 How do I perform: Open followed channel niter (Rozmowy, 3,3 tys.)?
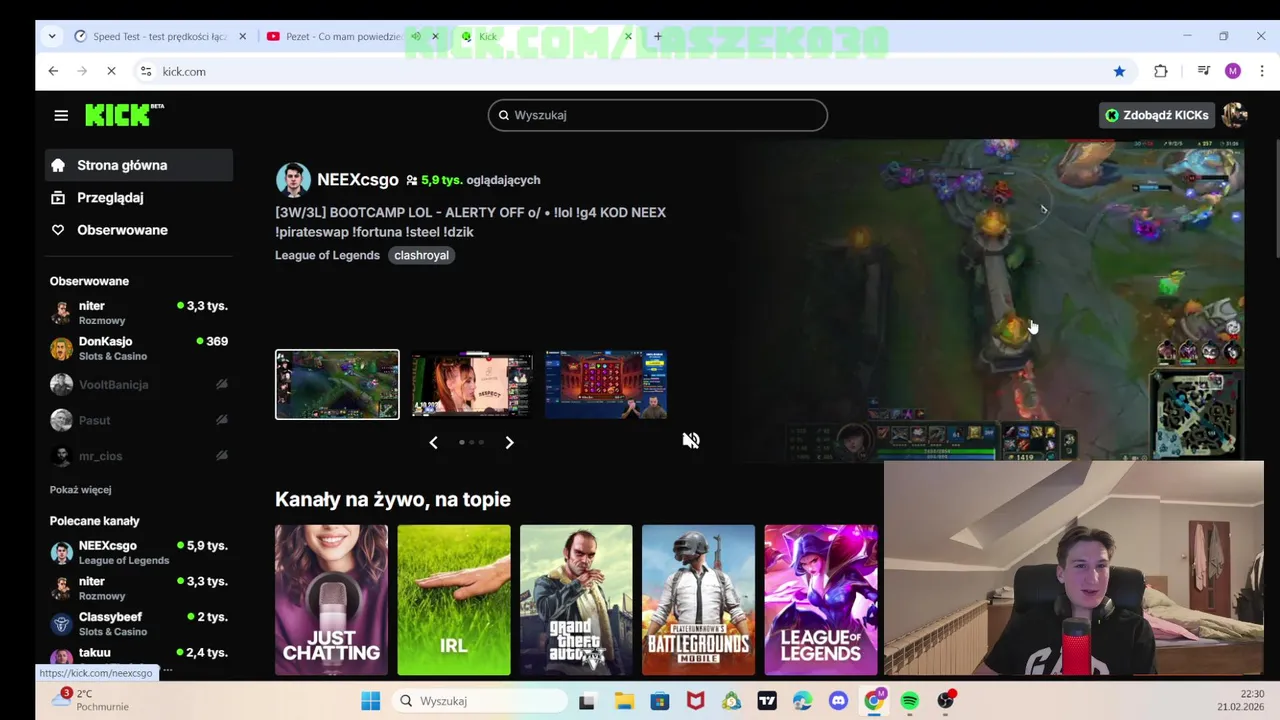click(x=139, y=313)
